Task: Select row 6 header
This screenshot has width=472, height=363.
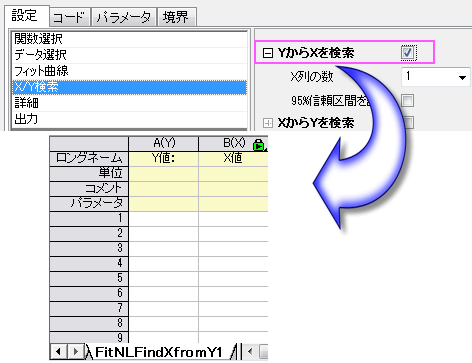Action: click(x=89, y=293)
